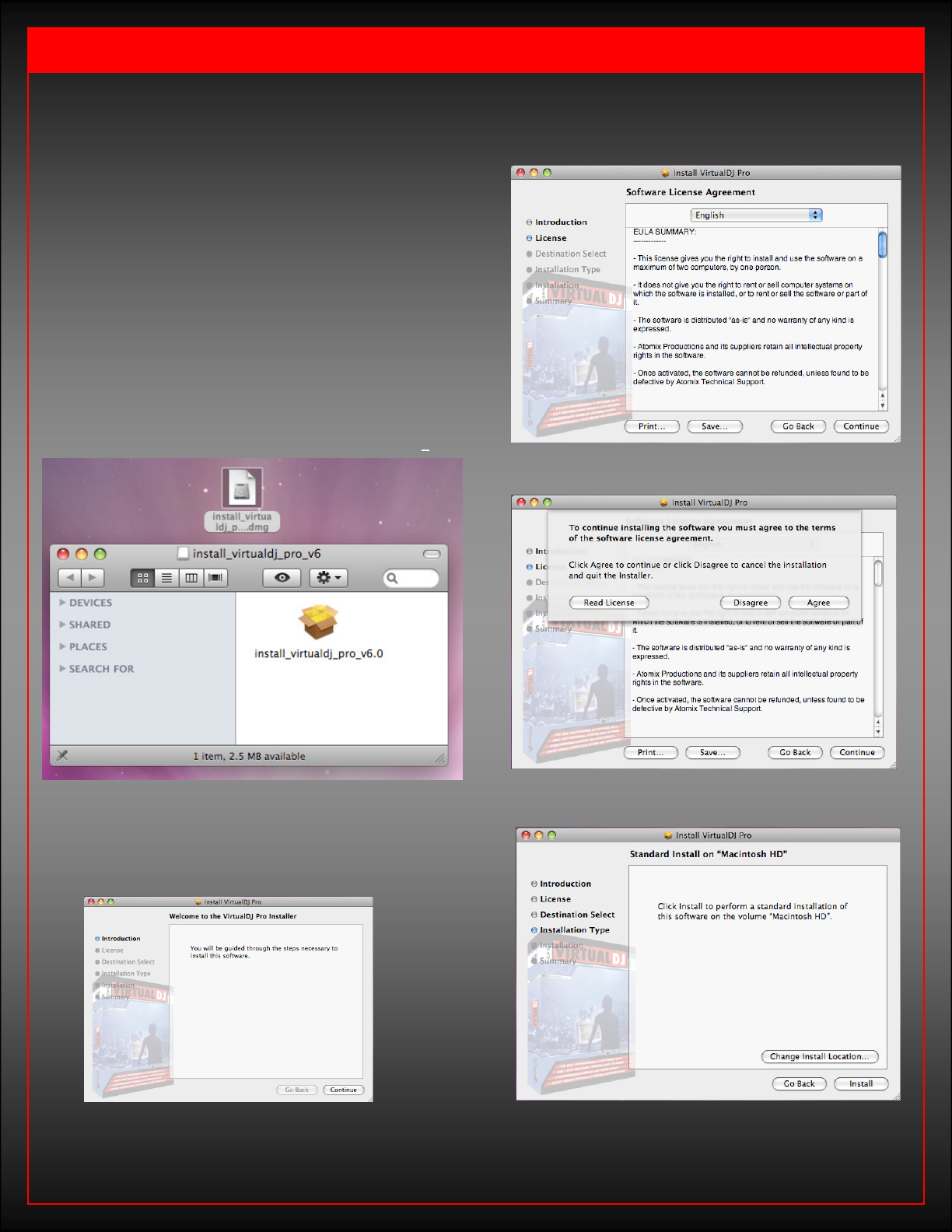
Task: Click Agree in the agreement sheet
Action: tap(818, 603)
